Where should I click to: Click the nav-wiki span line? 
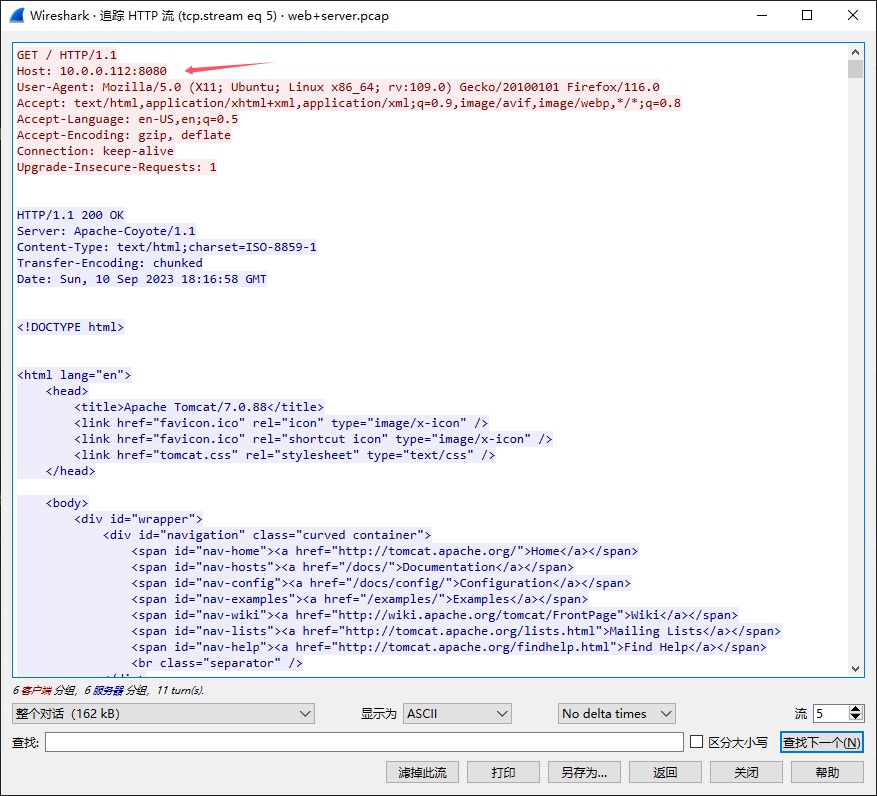[x=435, y=615]
